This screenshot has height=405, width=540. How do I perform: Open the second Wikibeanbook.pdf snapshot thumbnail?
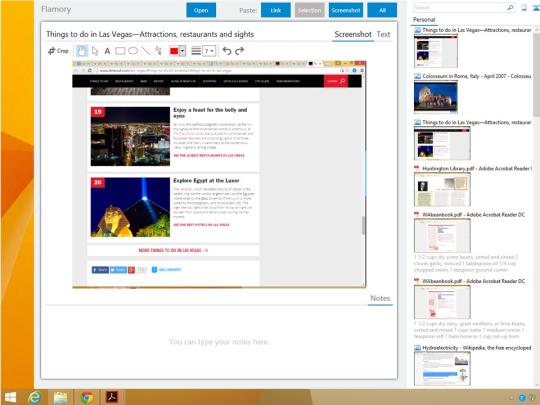(x=442, y=302)
